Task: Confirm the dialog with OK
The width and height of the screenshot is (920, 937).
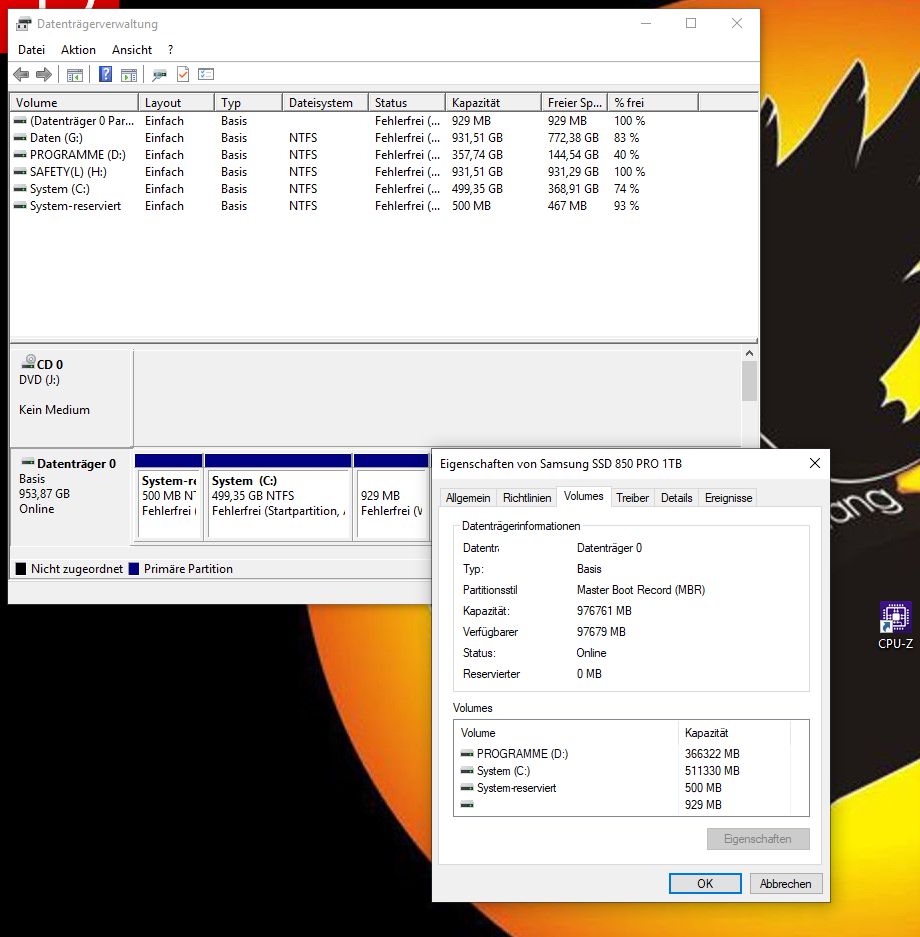Action: tap(705, 884)
